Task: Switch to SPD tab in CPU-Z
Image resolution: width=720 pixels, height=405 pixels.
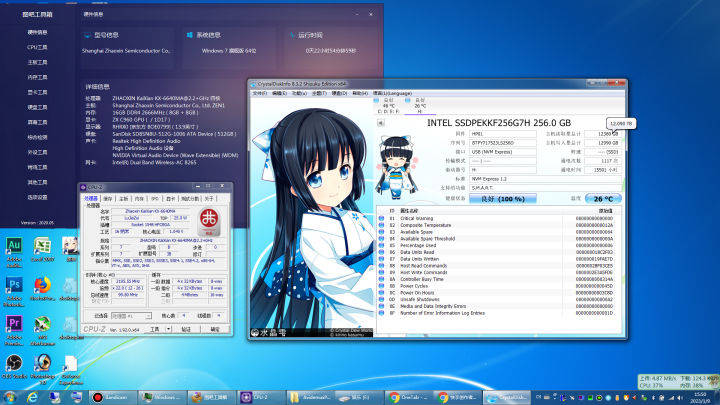Action: [x=155, y=198]
